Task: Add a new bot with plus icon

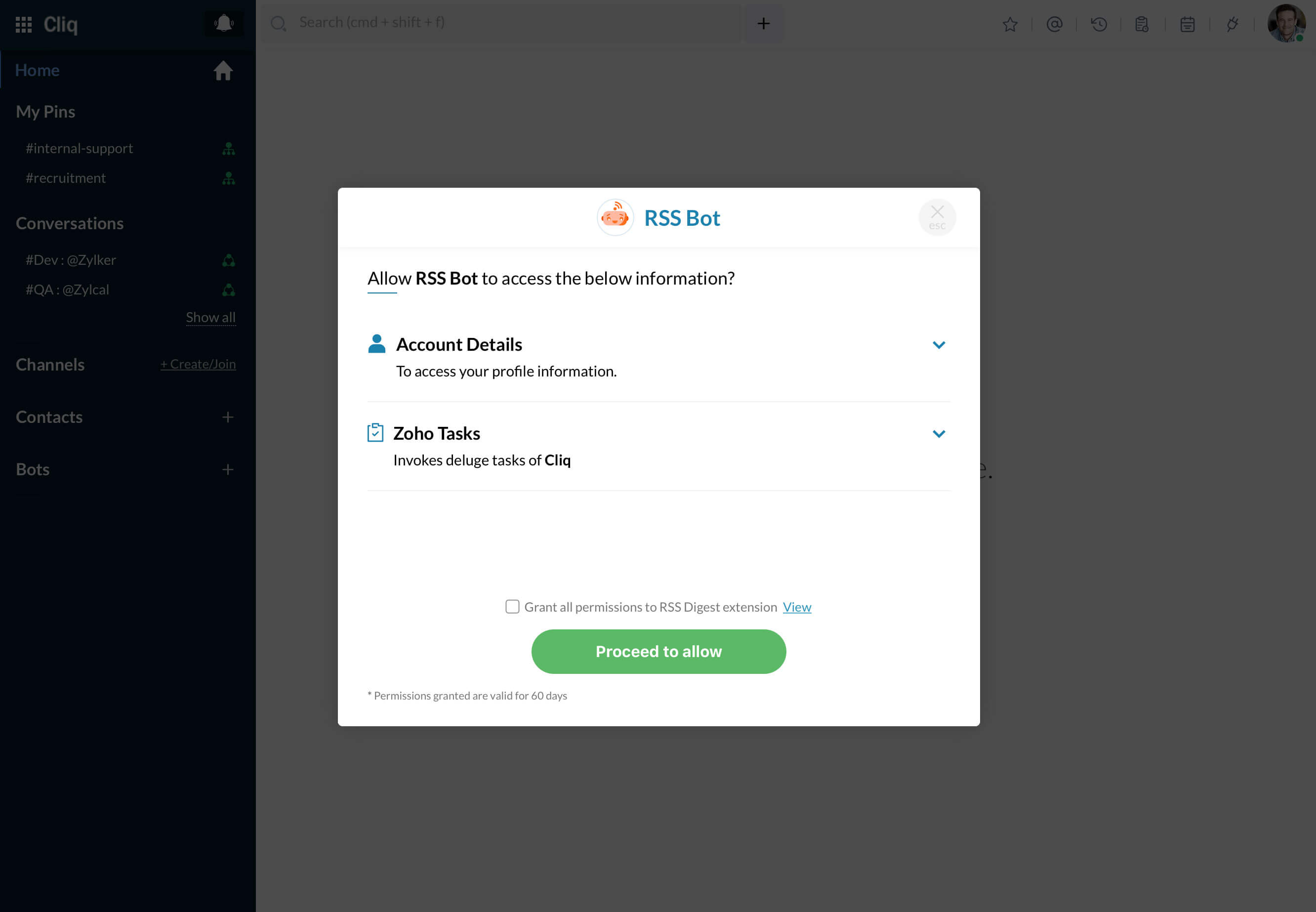Action: tap(227, 470)
